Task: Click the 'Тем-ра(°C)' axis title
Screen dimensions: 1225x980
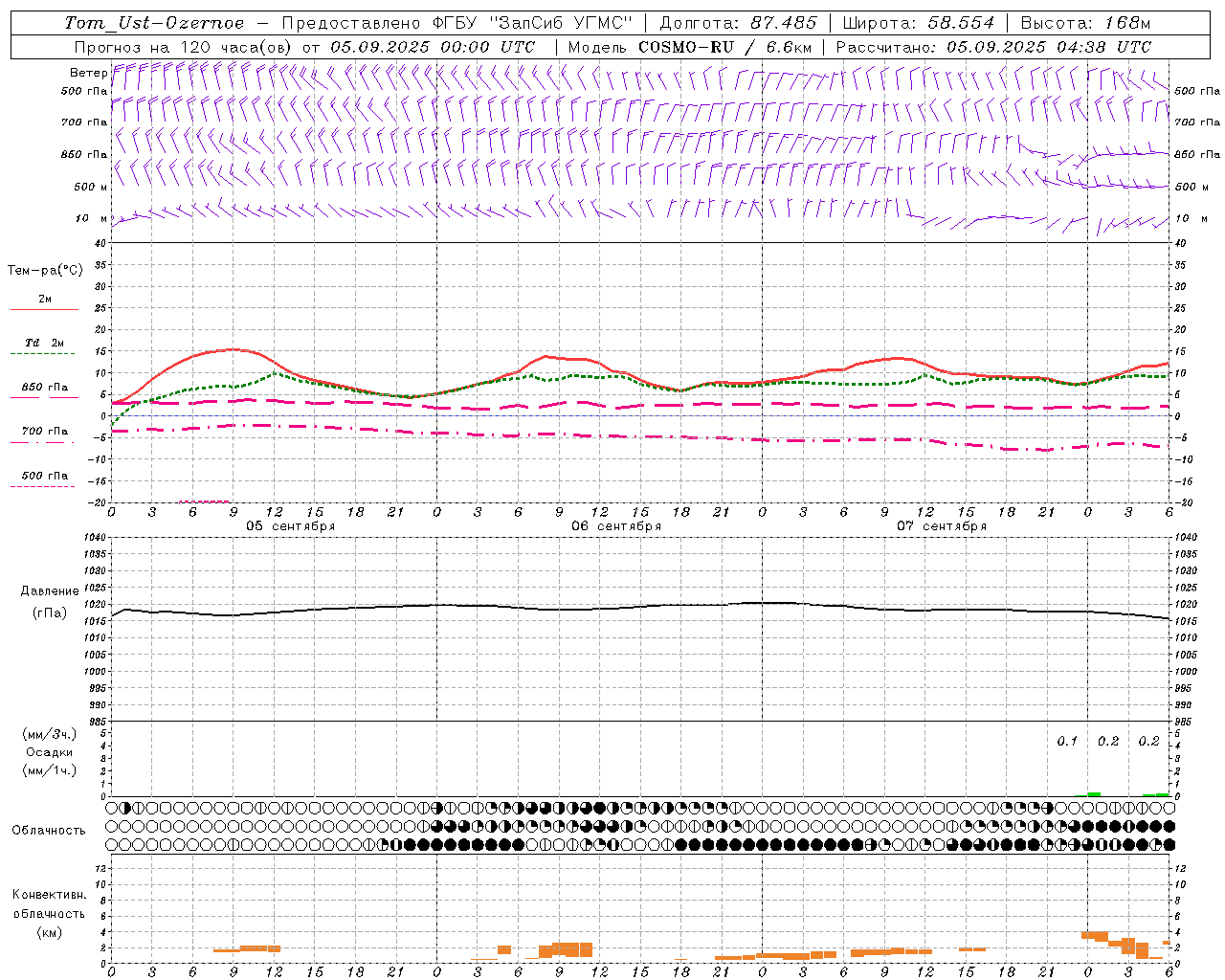Action: click(45, 271)
